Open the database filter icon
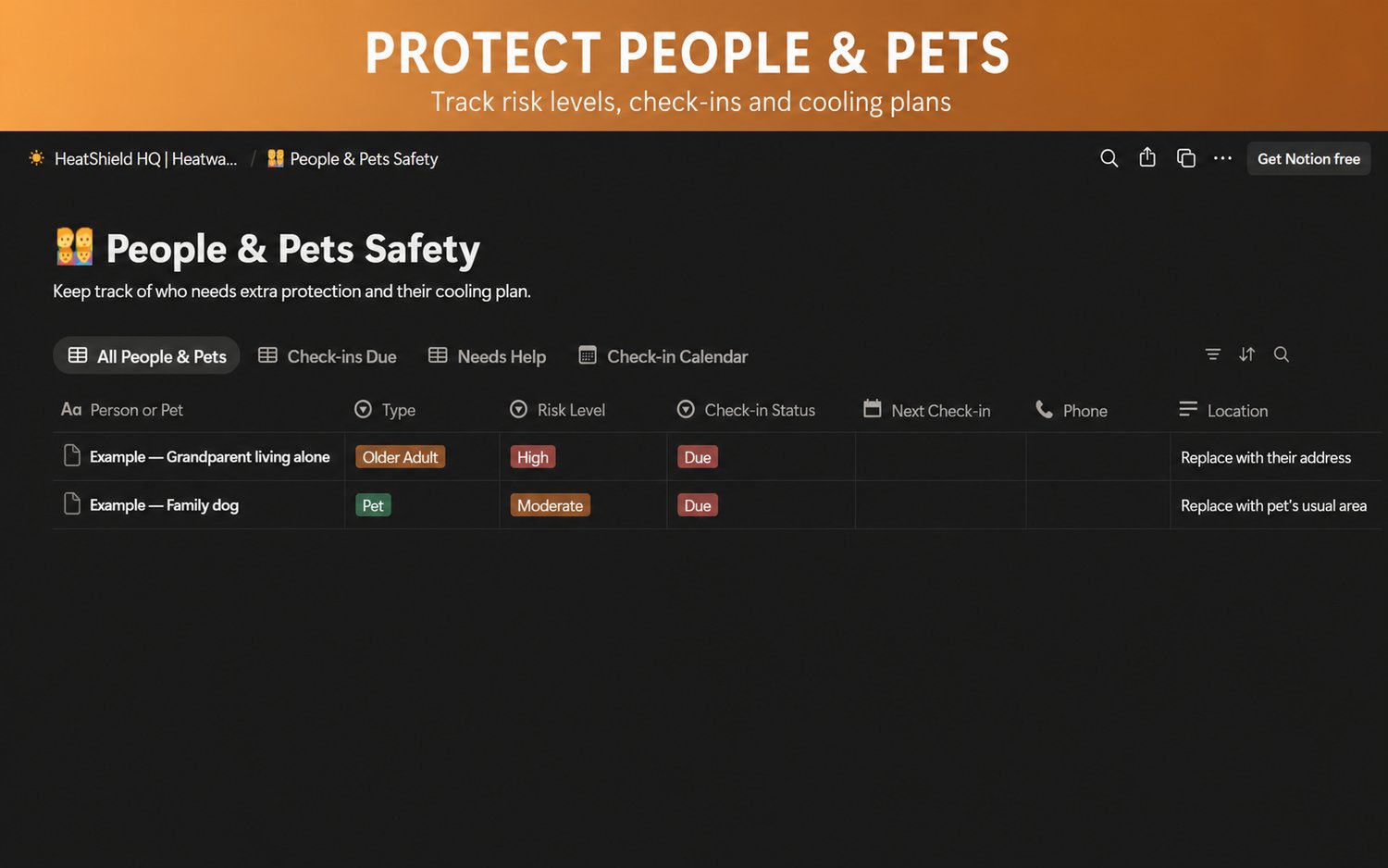 1212,354
